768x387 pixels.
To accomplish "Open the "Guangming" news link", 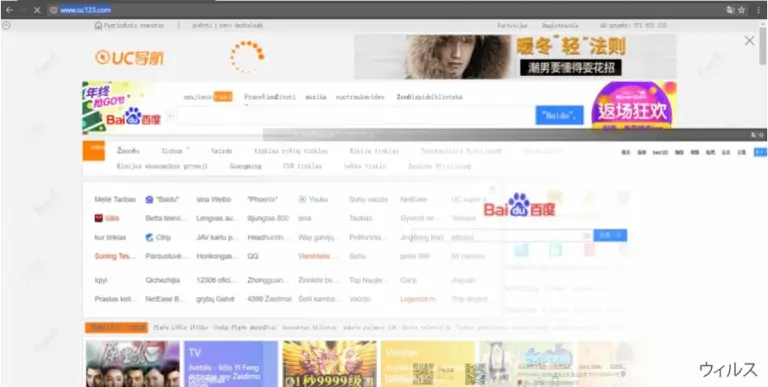I will 245,167.
